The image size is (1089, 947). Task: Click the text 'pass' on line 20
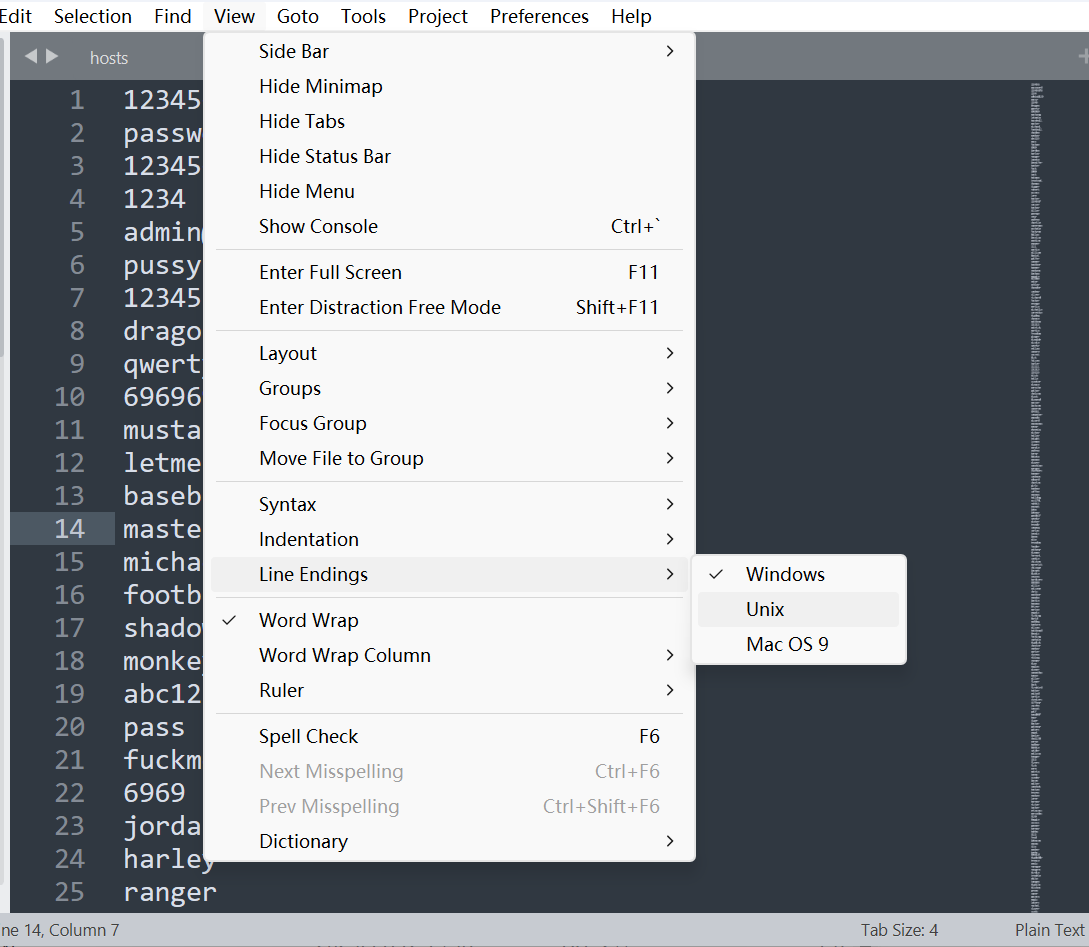(154, 727)
